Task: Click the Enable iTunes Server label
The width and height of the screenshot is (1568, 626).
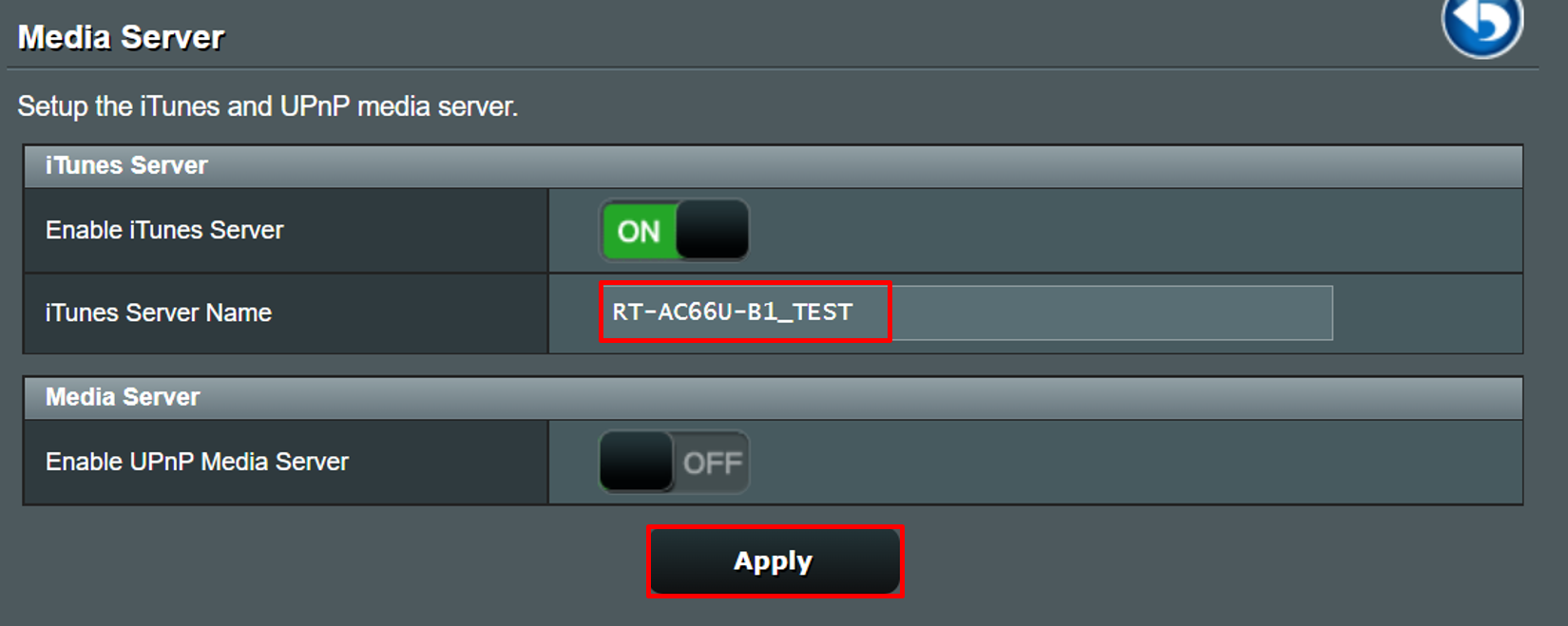Action: 164,230
